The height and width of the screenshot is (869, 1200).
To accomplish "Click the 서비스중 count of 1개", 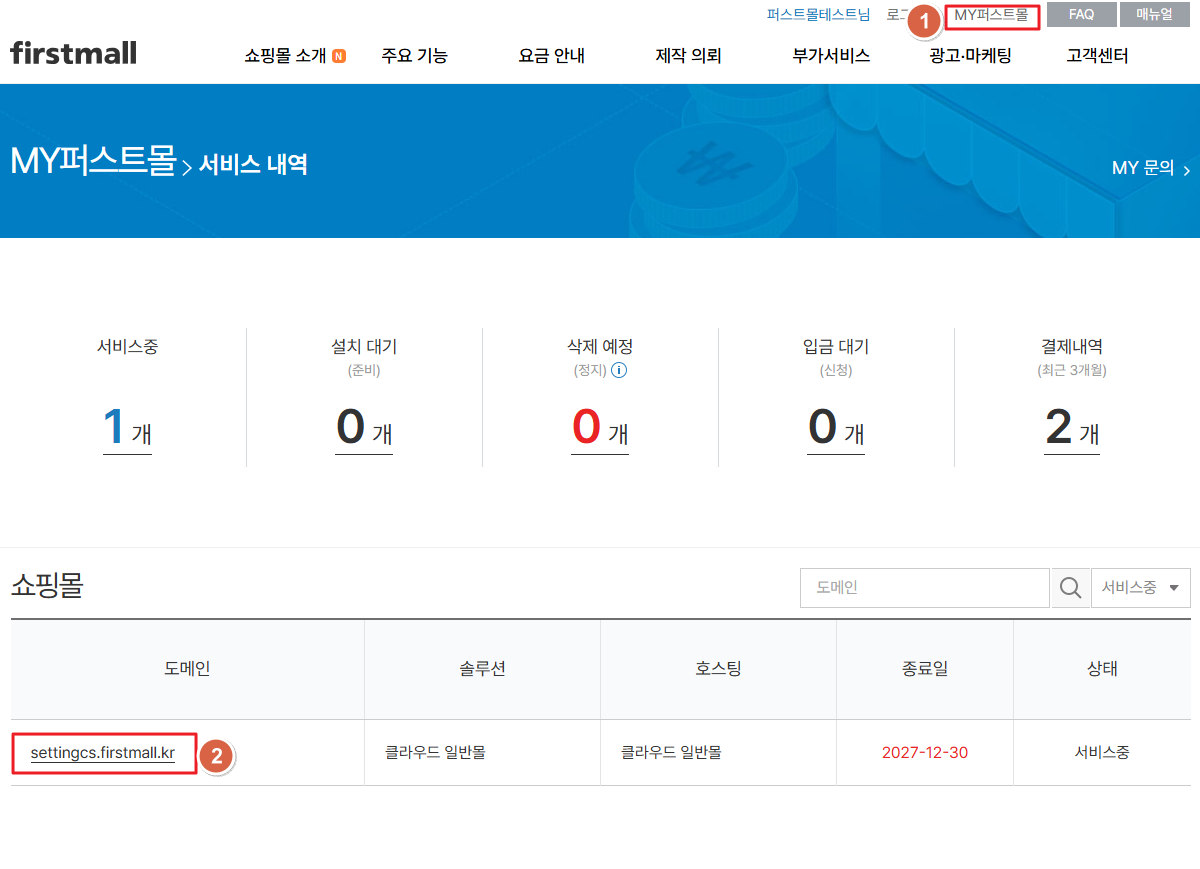I will pyautogui.click(x=127, y=428).
